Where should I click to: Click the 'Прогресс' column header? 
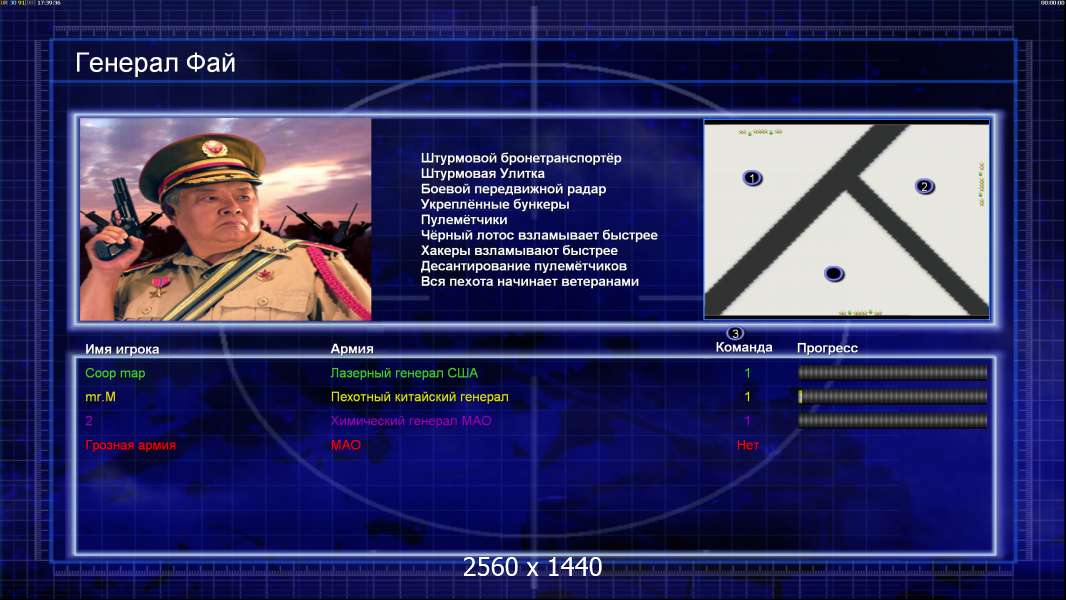click(827, 348)
